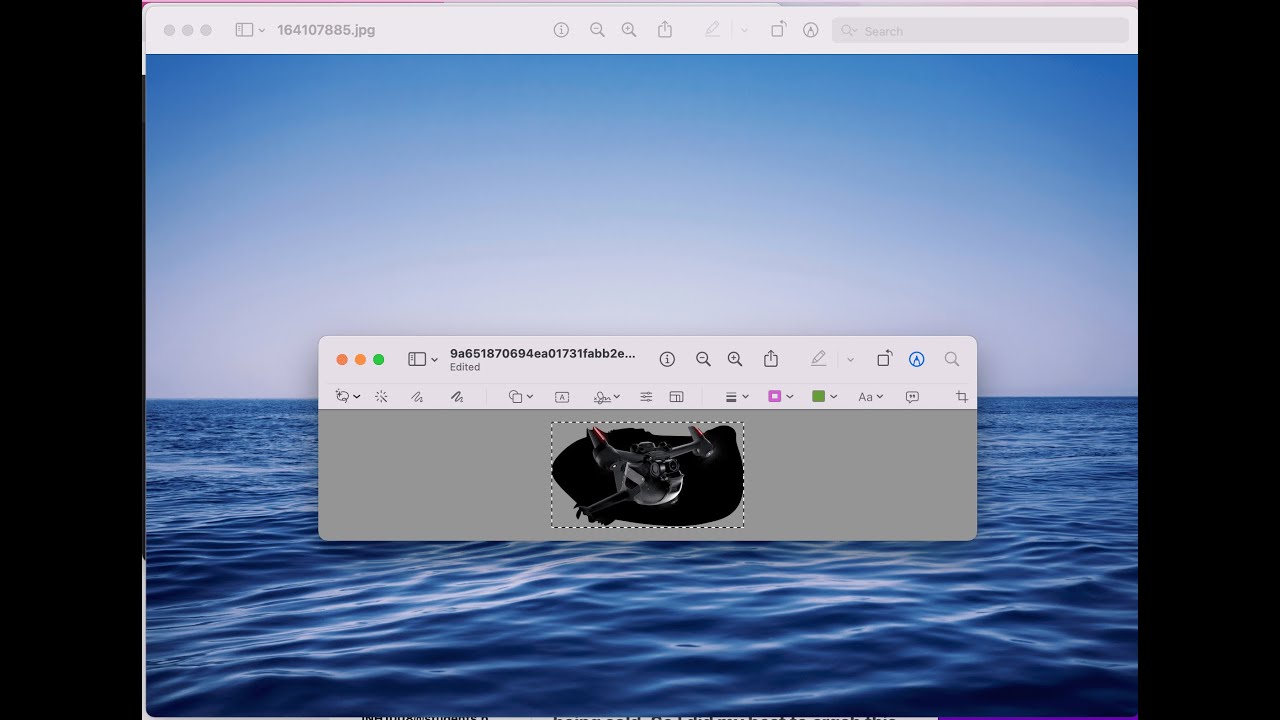Open the Aa Text Style menu
The image size is (1280, 720).
[870, 397]
